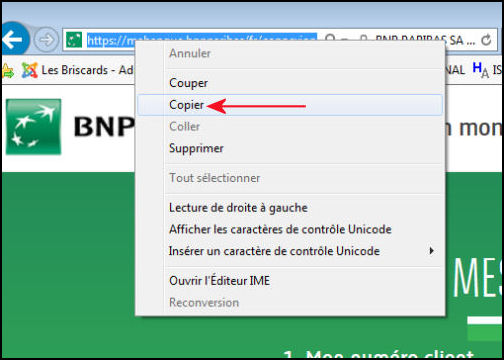Click the BNP PARIBAS SA certificate label
This screenshot has width=504, height=360.
pos(425,40)
